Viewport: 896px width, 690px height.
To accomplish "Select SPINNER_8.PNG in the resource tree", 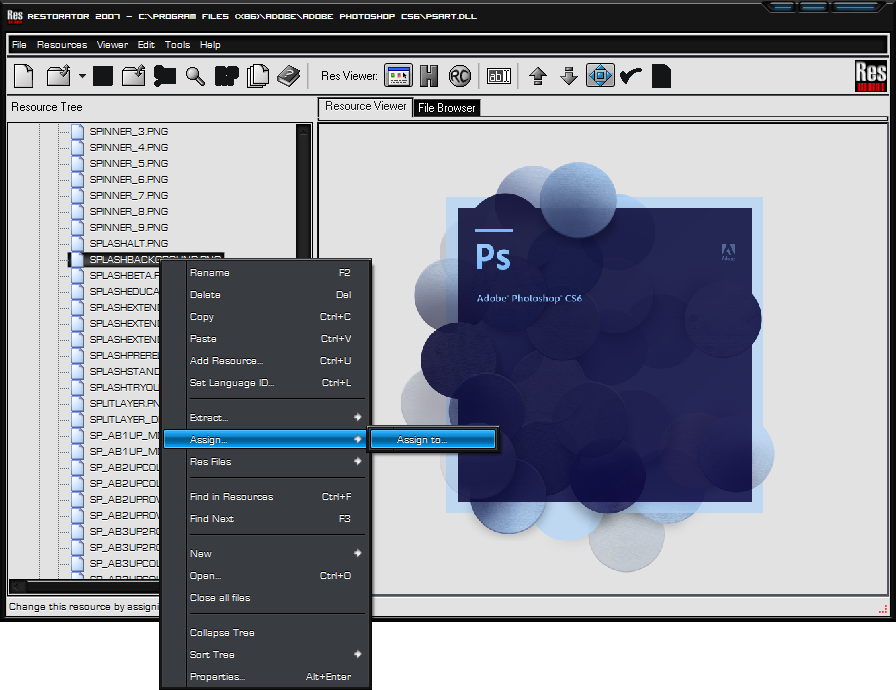I will (129, 211).
